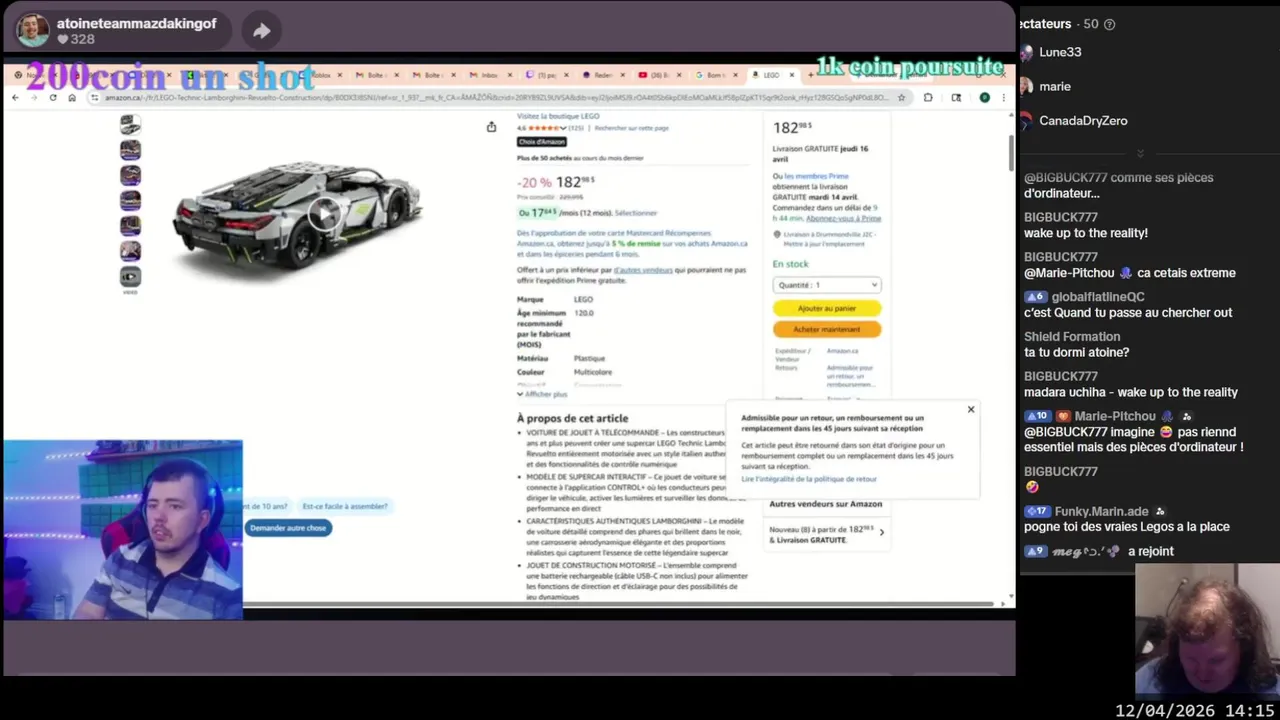
Task: Open Nouveau (8) other sellers offers
Action: point(827,534)
